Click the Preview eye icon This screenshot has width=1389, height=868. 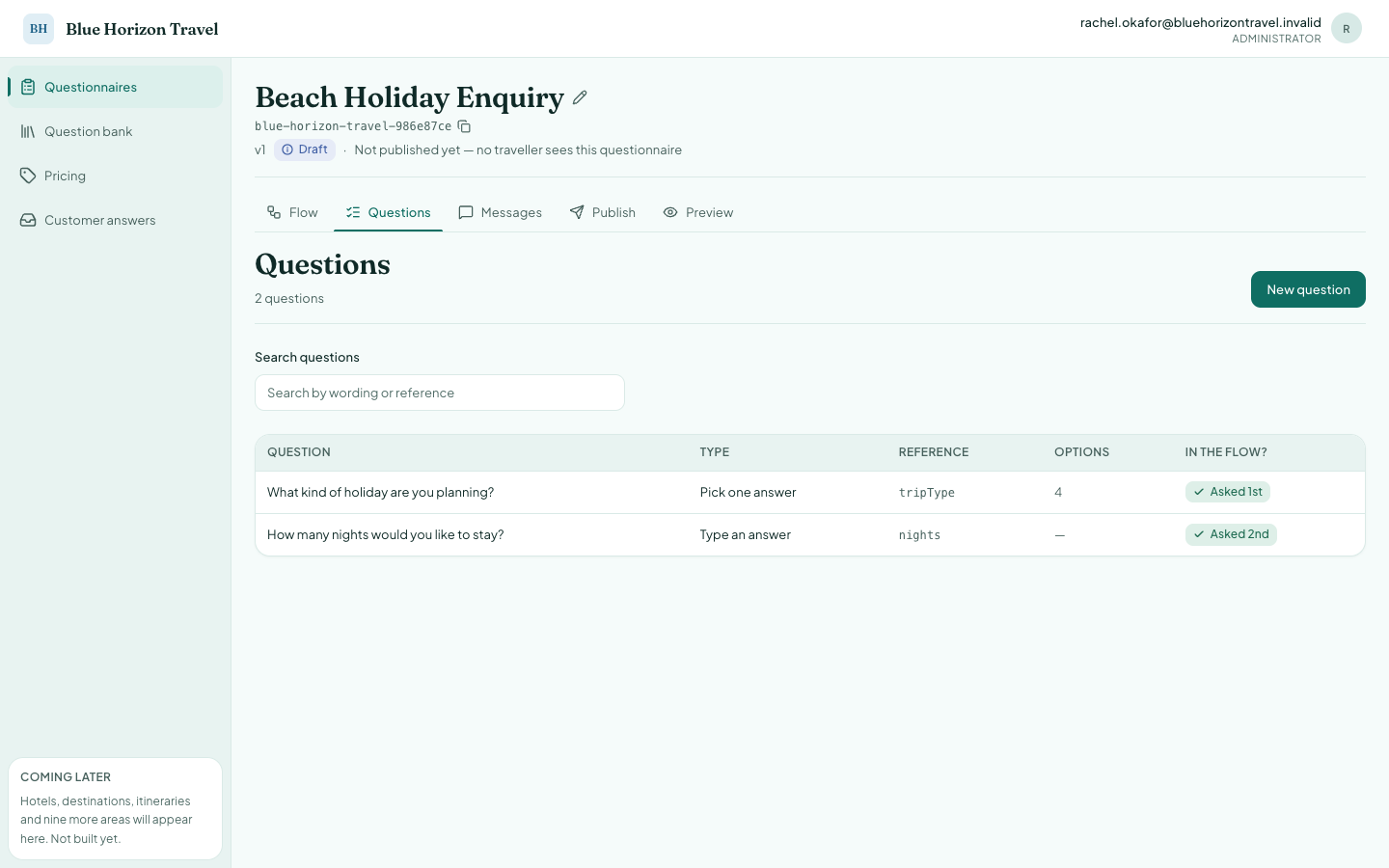click(670, 212)
